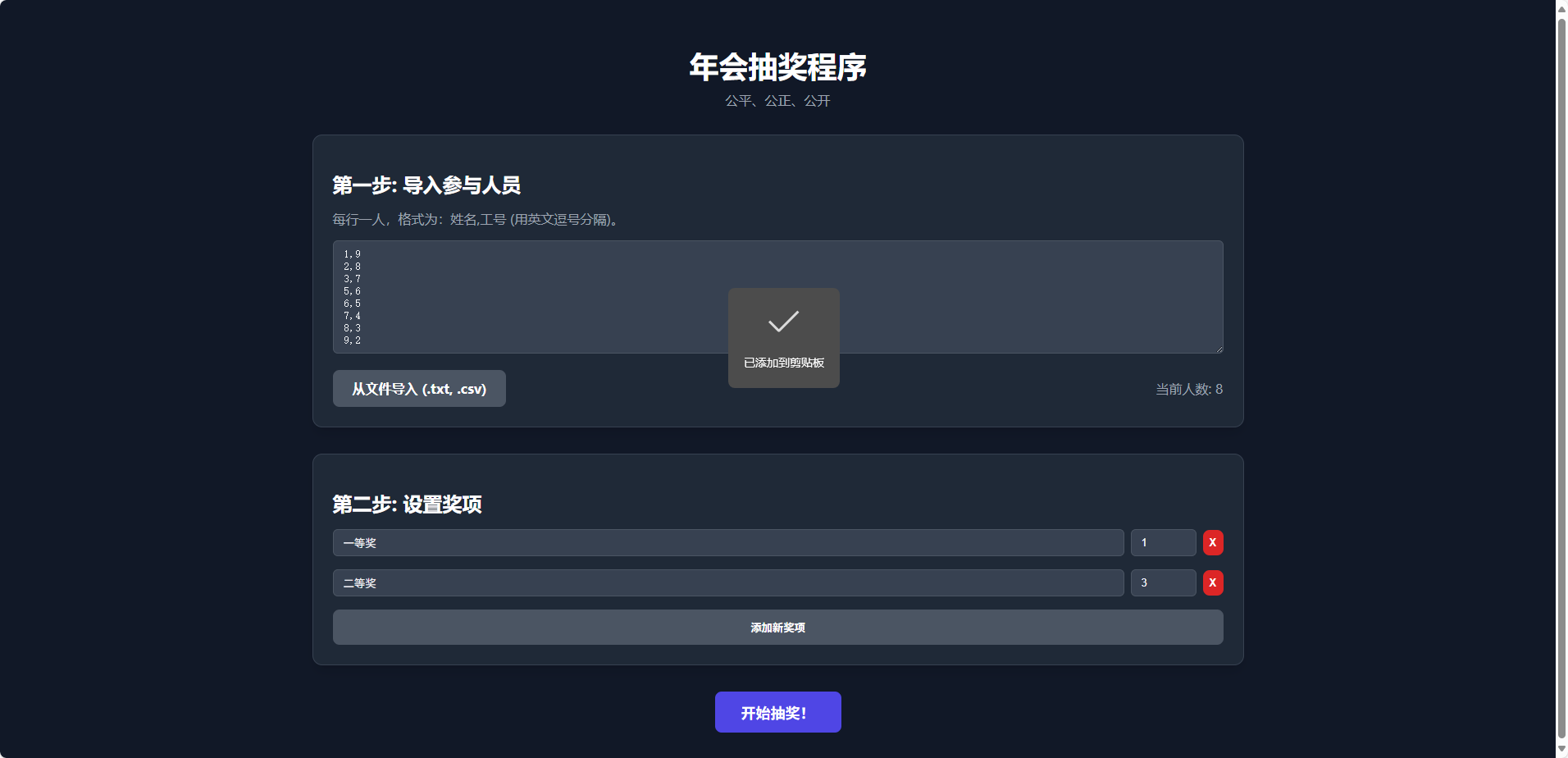Click the quantity field showing 3
The width and height of the screenshot is (1568, 758).
1163,582
